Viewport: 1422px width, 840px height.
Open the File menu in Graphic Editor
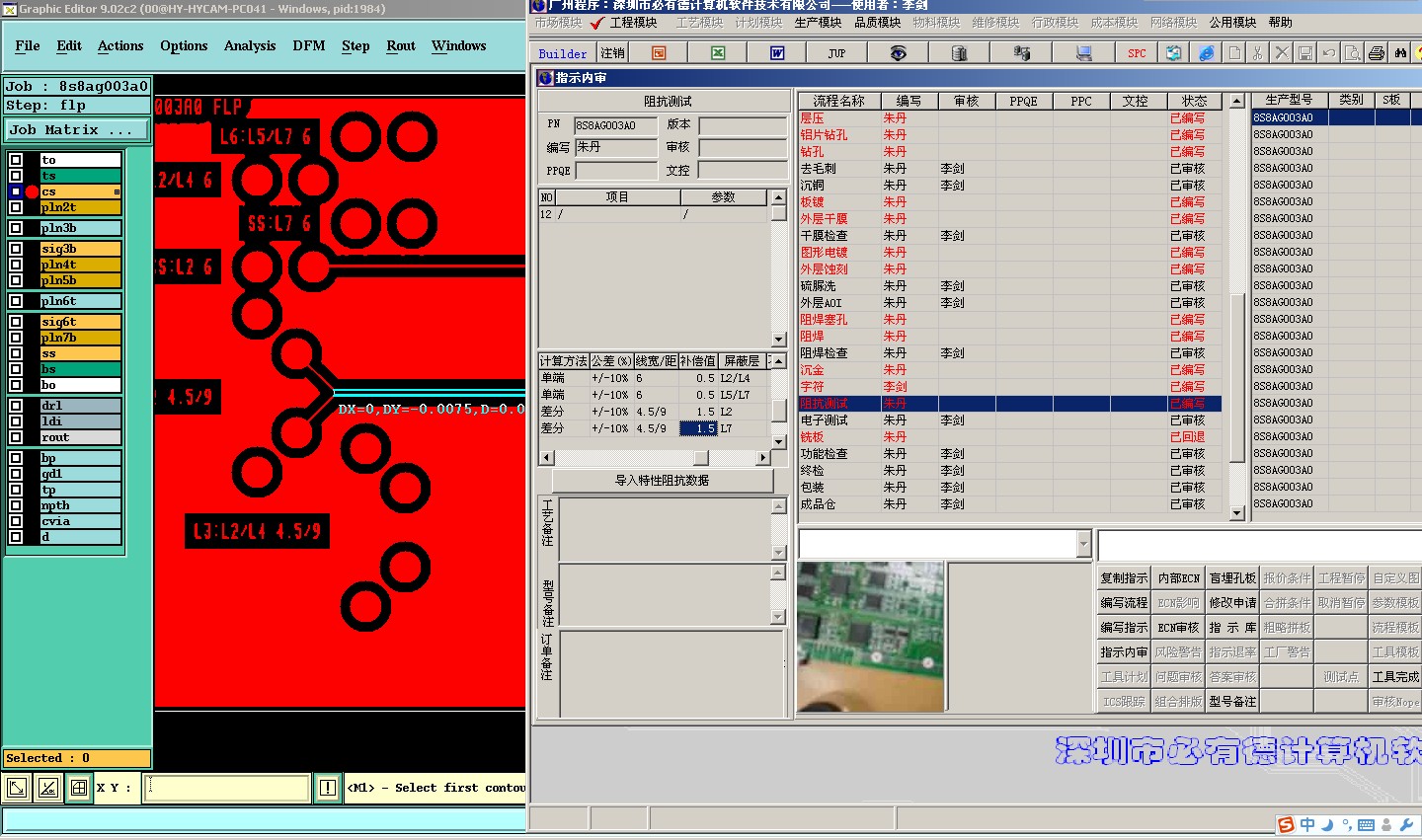coord(28,45)
